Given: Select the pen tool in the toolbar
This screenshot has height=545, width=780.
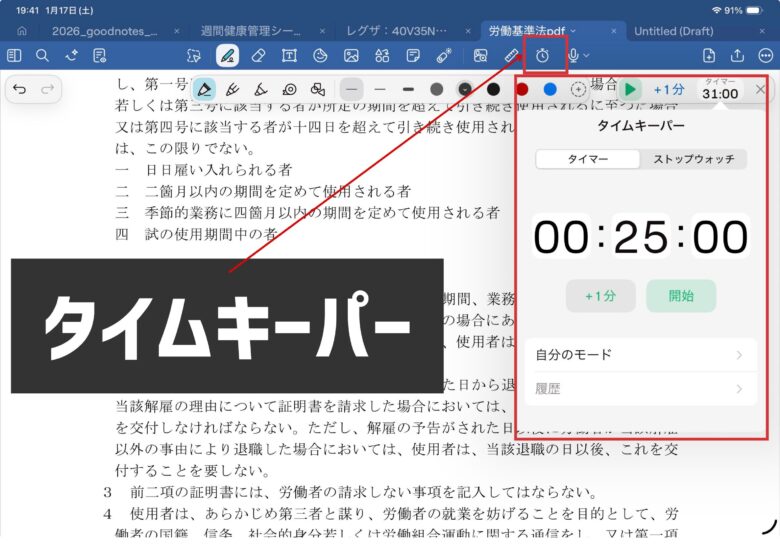Looking at the screenshot, I should (227, 56).
